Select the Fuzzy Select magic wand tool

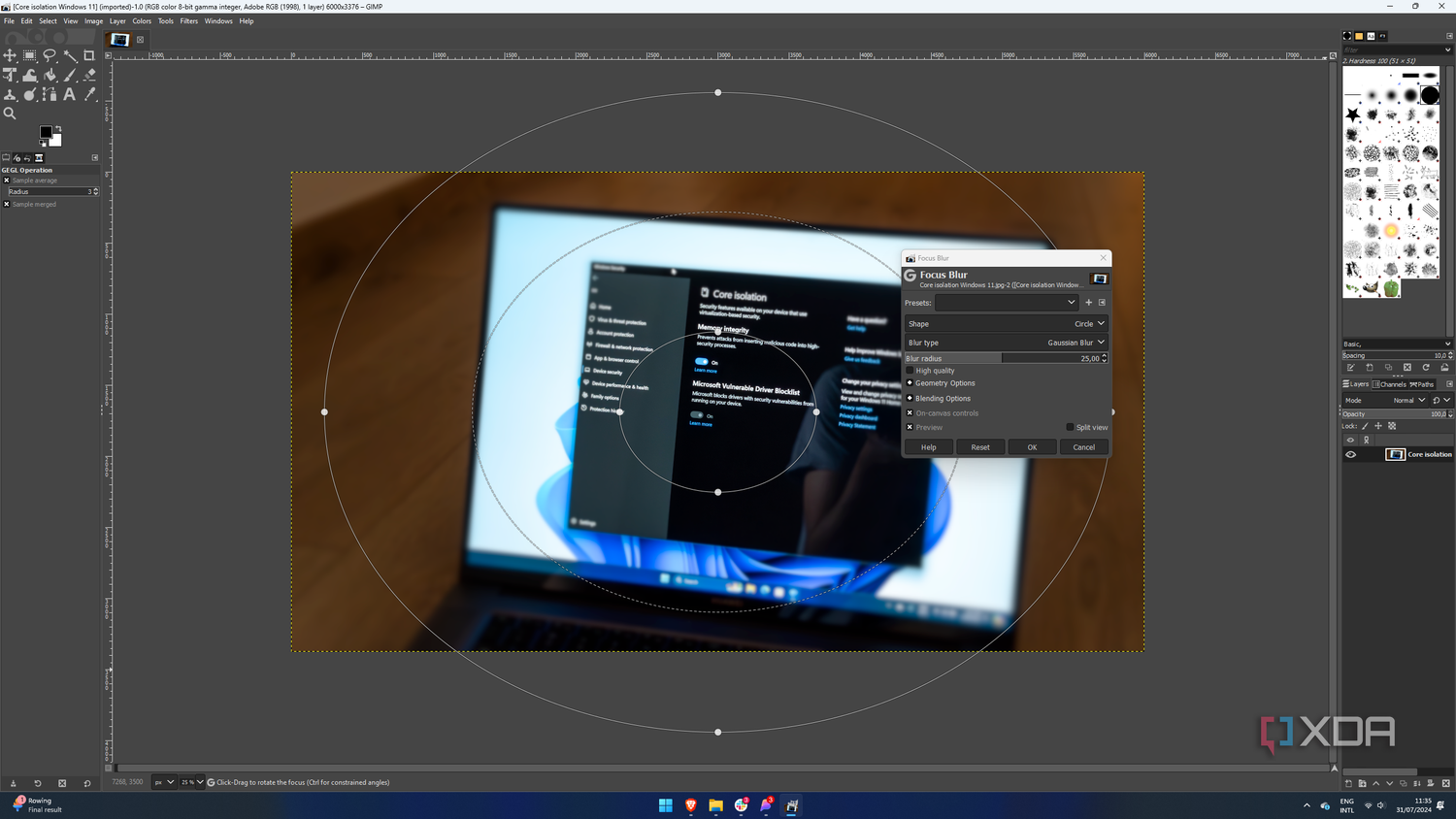pyautogui.click(x=70, y=55)
